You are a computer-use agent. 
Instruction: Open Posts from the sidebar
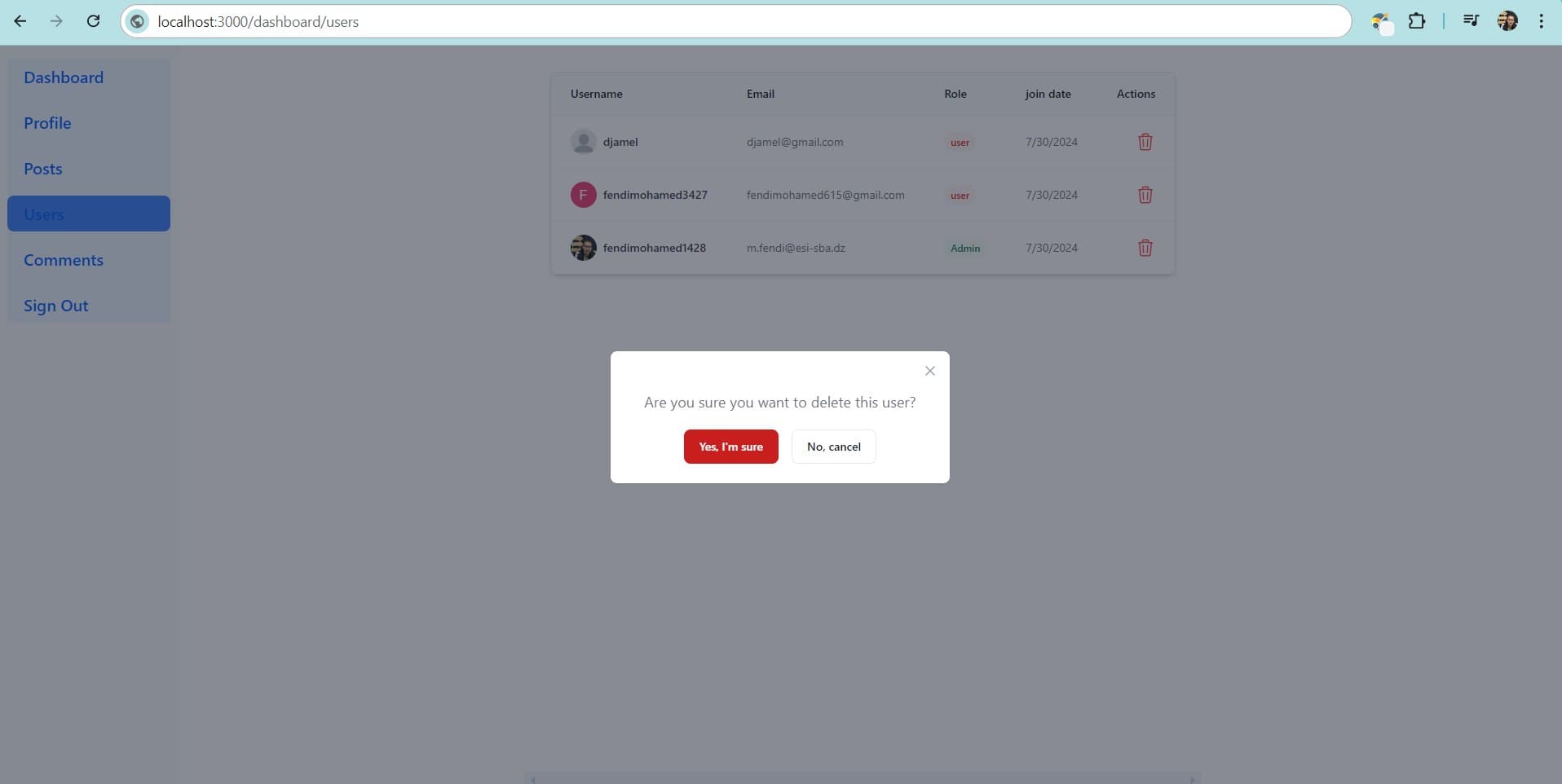coord(43,169)
